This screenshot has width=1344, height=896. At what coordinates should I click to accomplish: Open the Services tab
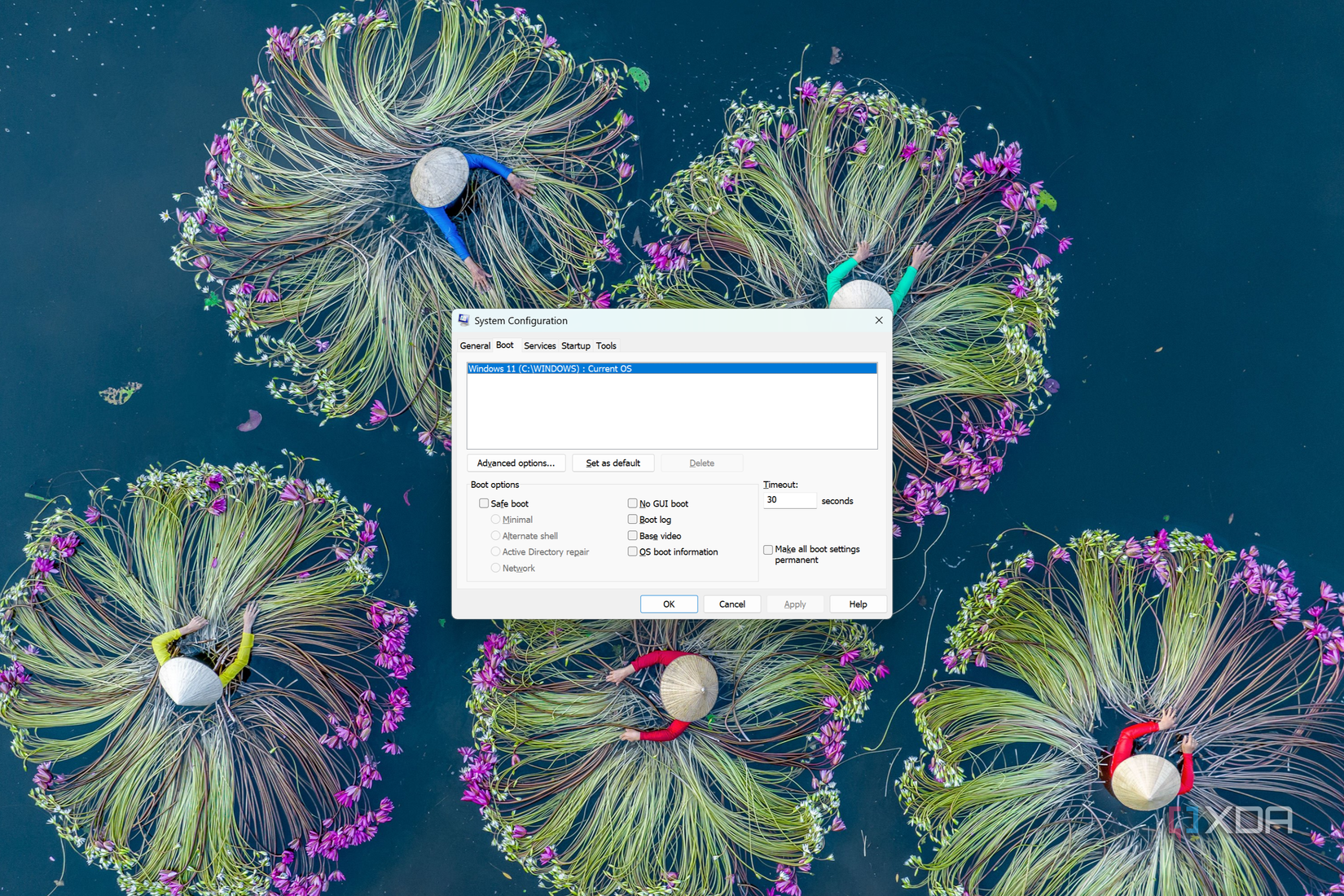539,345
